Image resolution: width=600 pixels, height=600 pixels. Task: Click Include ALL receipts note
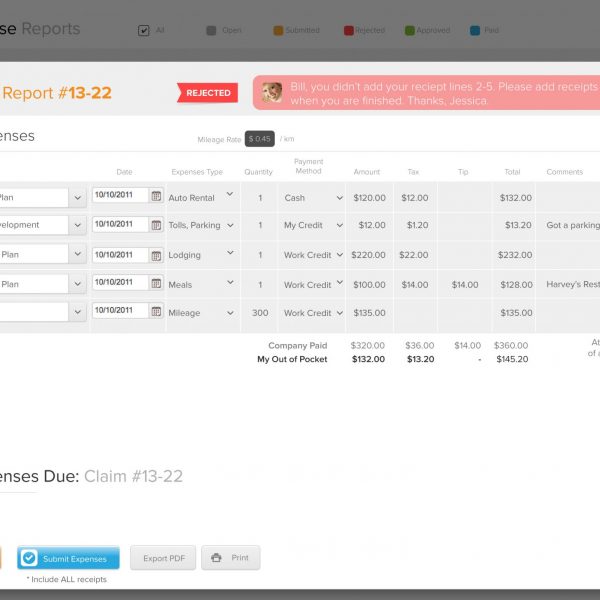pyautogui.click(x=67, y=579)
